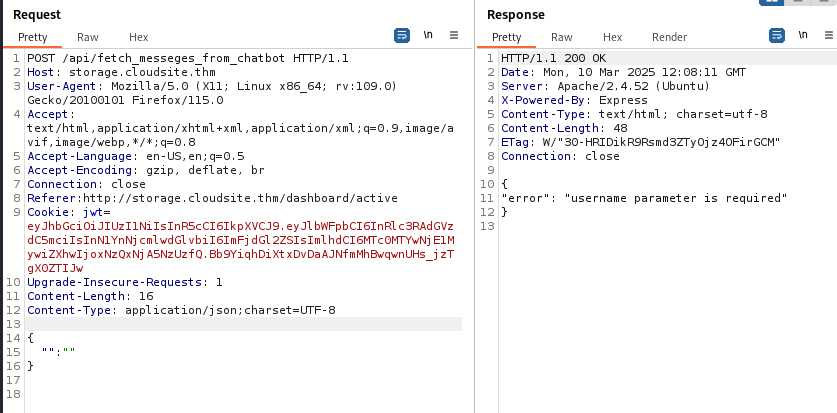This screenshot has height=413, width=837.
Task: Click the Content-Type: text/html response header
Action: [x=635, y=114]
